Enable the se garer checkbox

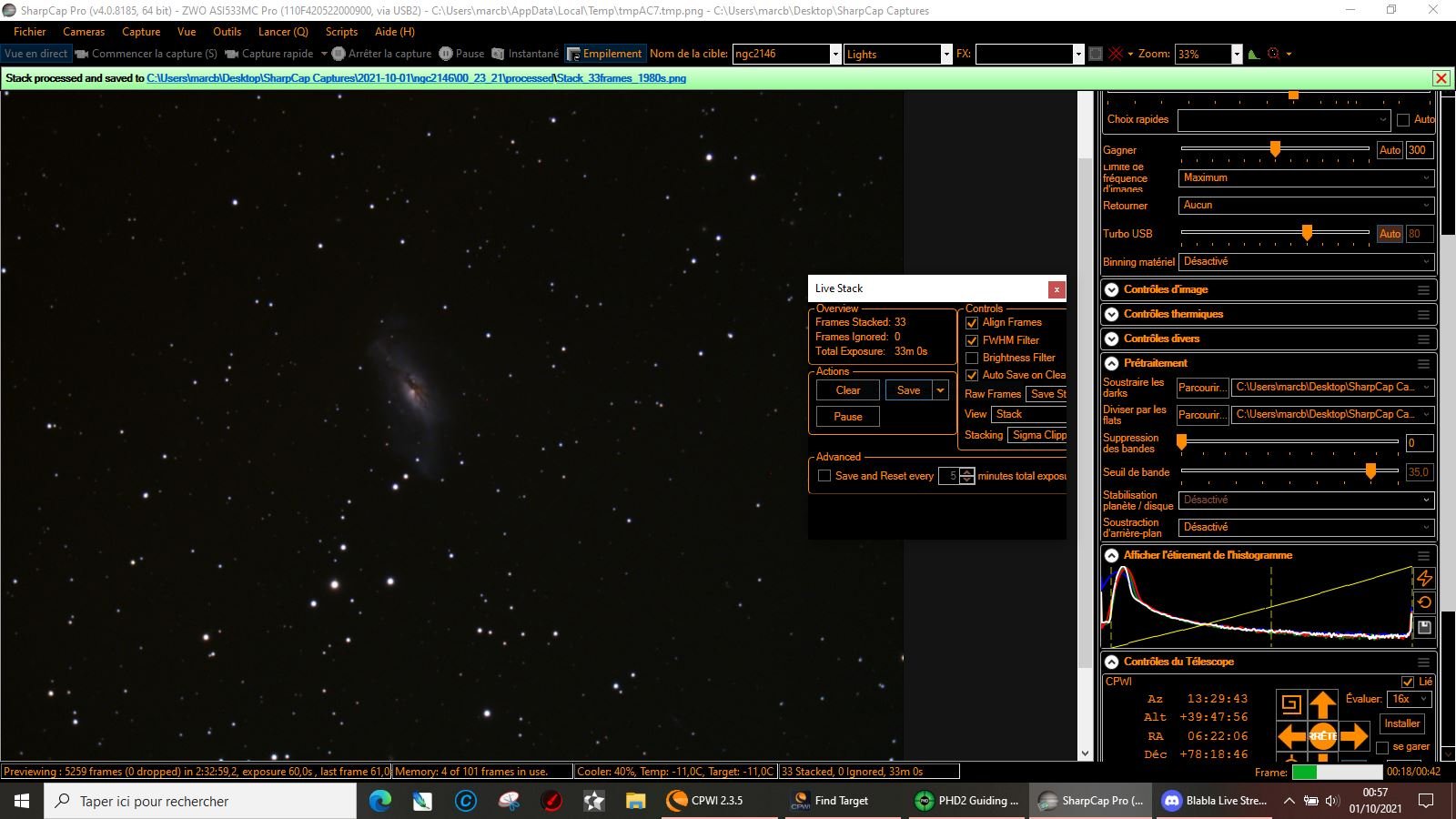click(1382, 747)
